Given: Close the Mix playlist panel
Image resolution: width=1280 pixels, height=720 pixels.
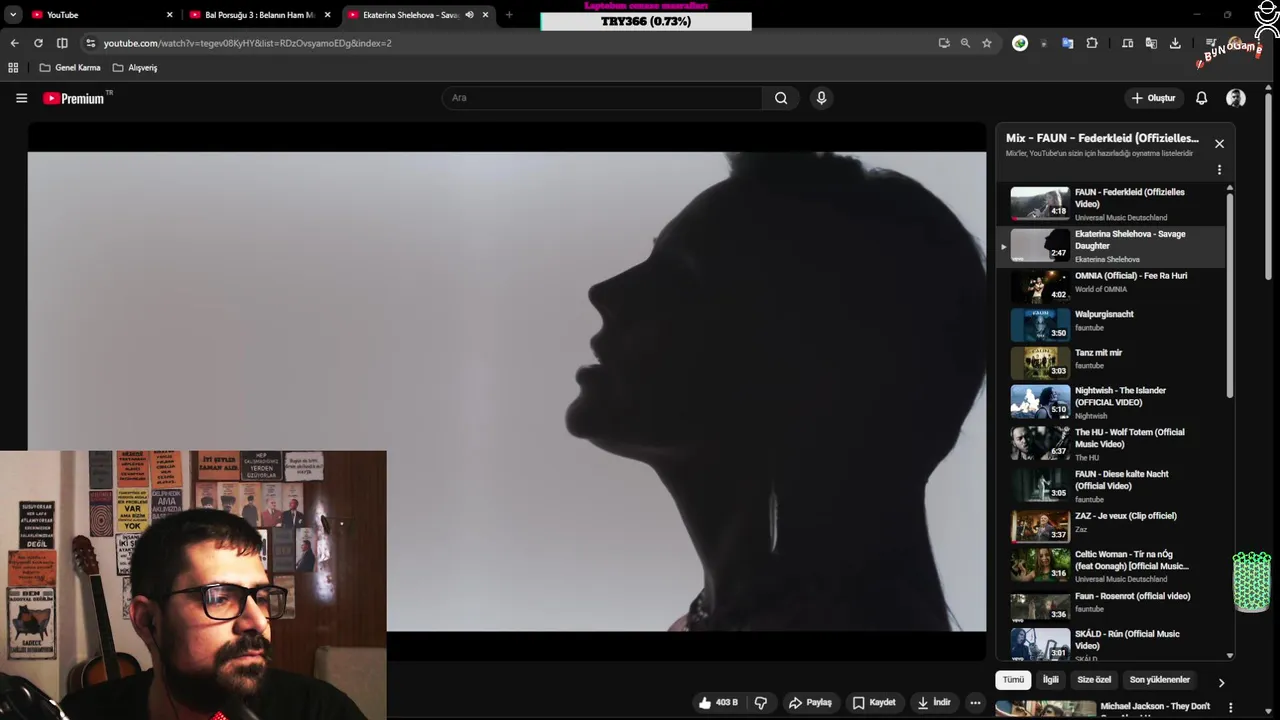Looking at the screenshot, I should [1219, 144].
